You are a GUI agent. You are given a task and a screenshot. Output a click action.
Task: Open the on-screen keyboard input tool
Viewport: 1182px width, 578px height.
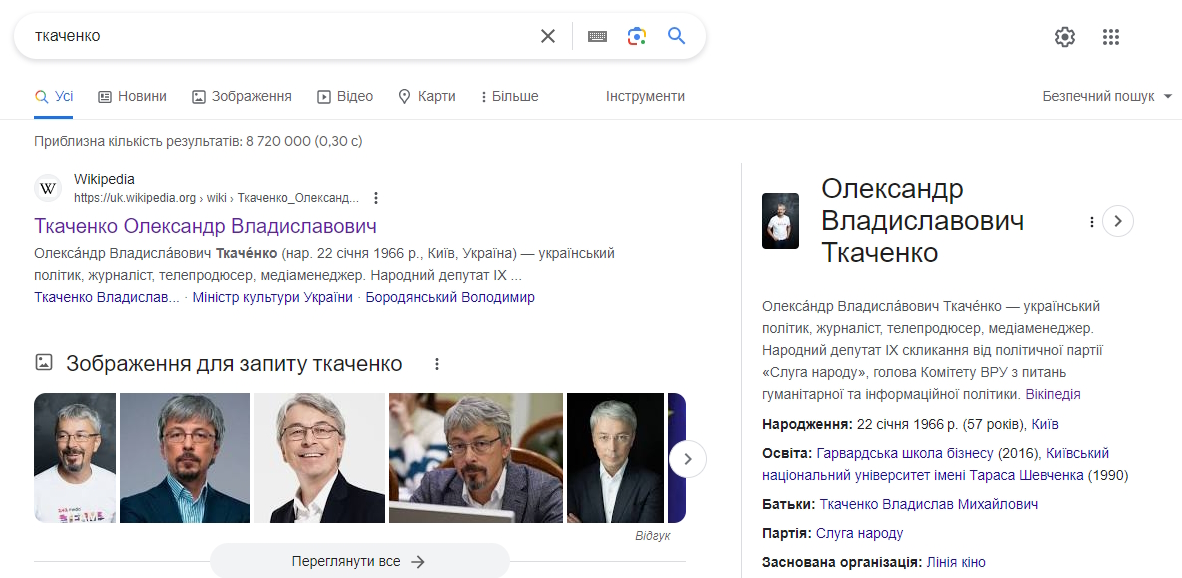[597, 36]
